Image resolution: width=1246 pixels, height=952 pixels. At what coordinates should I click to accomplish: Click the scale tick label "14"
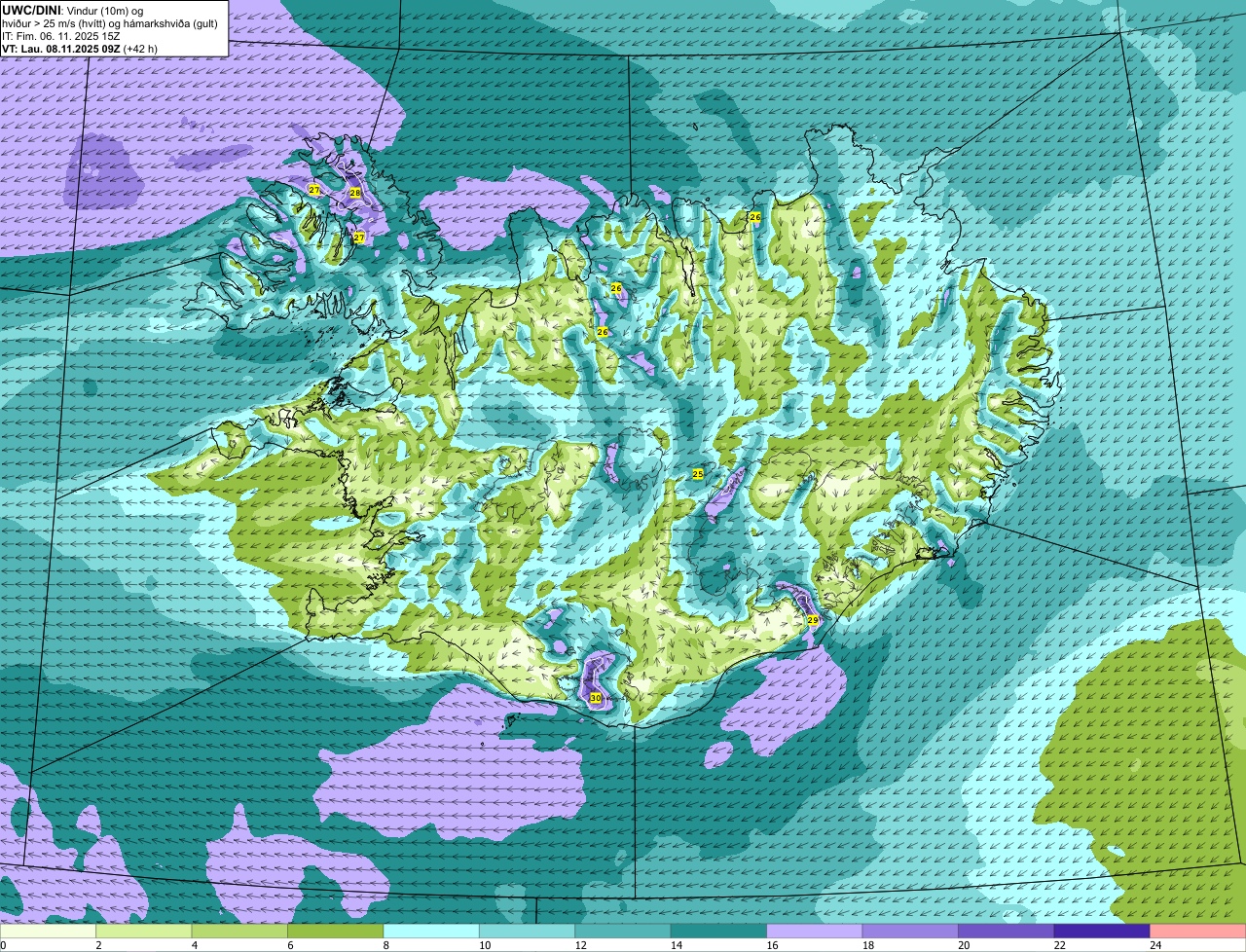click(677, 944)
